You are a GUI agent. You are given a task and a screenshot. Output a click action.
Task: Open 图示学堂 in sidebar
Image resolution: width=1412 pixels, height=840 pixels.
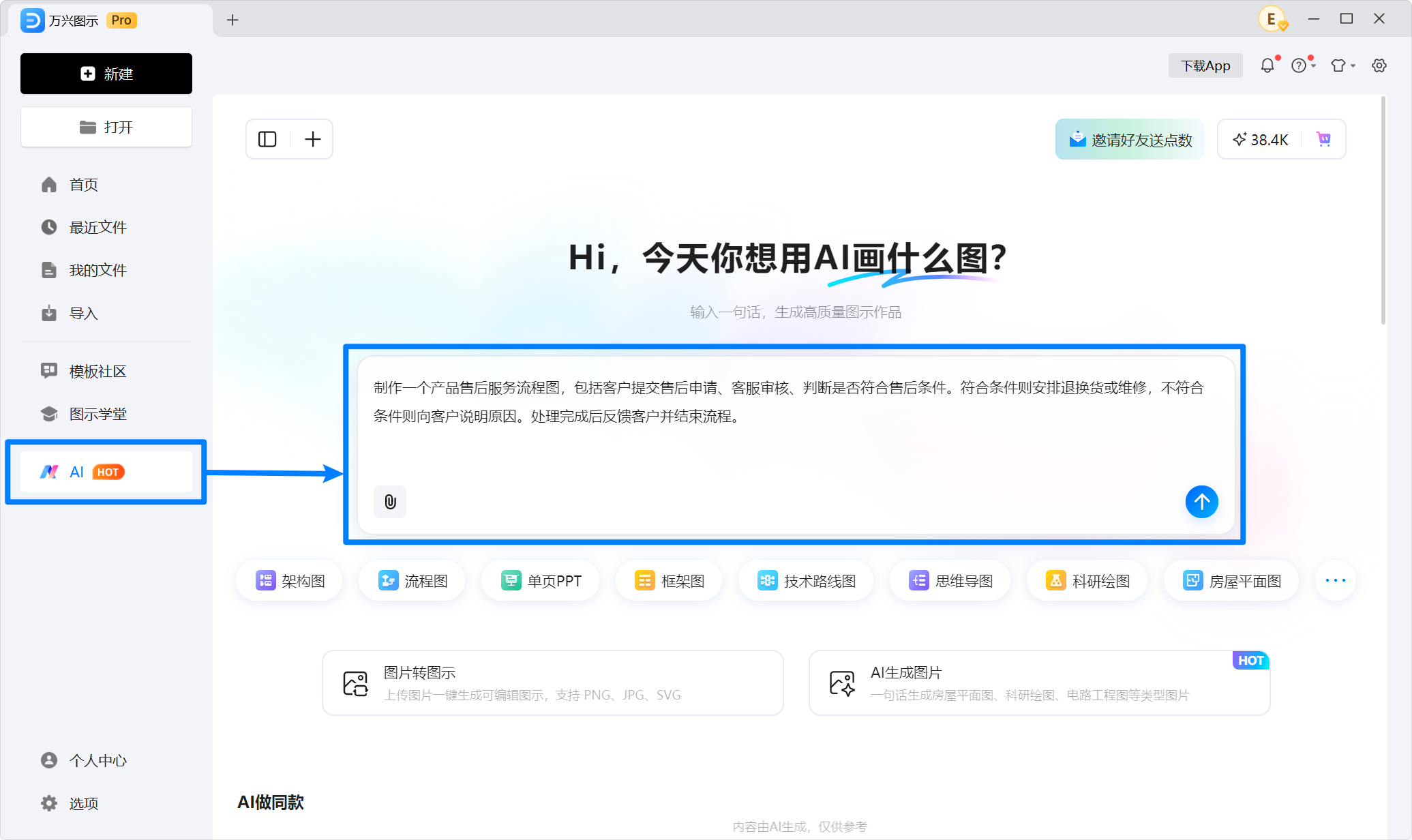pyautogui.click(x=106, y=414)
